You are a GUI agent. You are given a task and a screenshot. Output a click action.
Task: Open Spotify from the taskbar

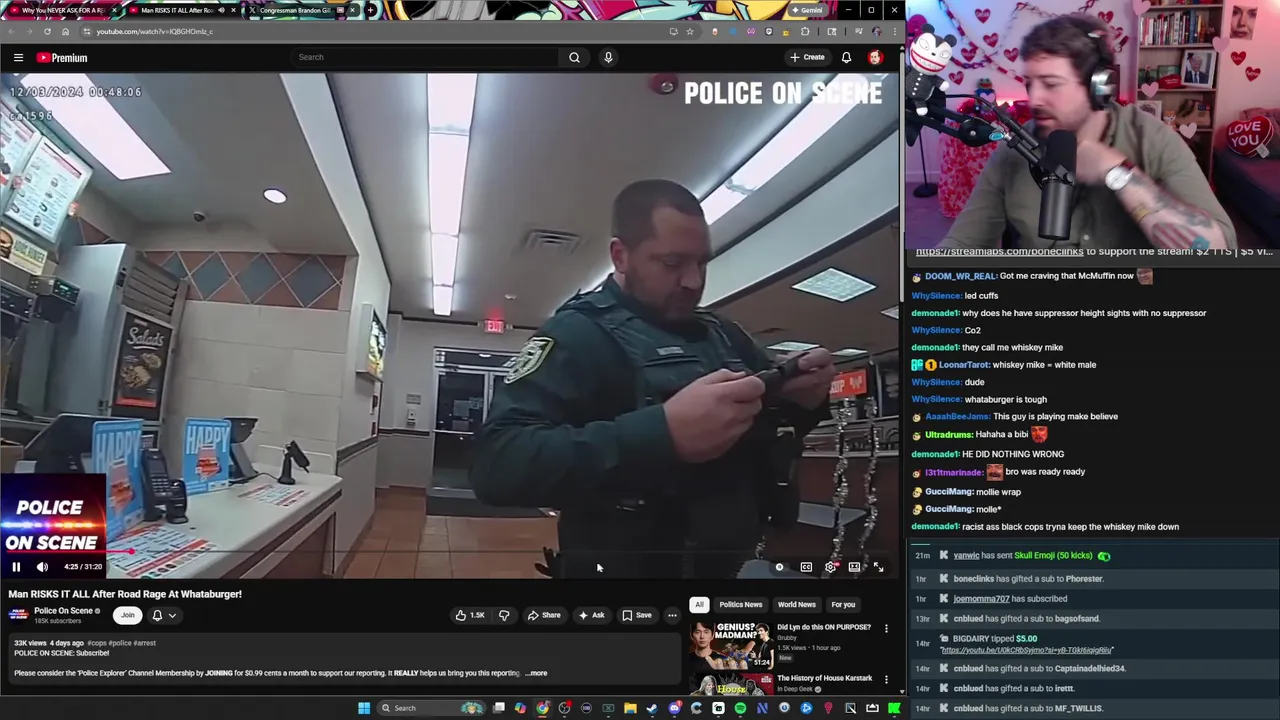pyautogui.click(x=740, y=708)
